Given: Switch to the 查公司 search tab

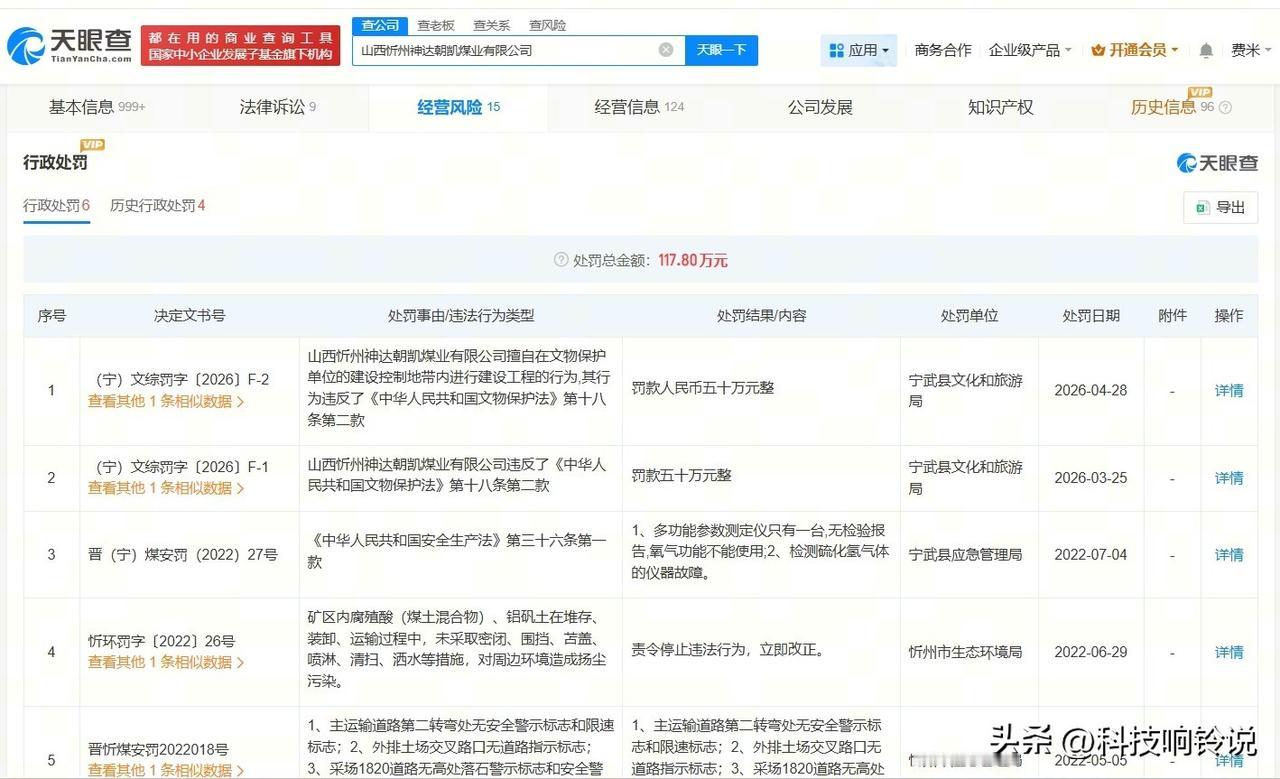Looking at the screenshot, I should point(380,25).
